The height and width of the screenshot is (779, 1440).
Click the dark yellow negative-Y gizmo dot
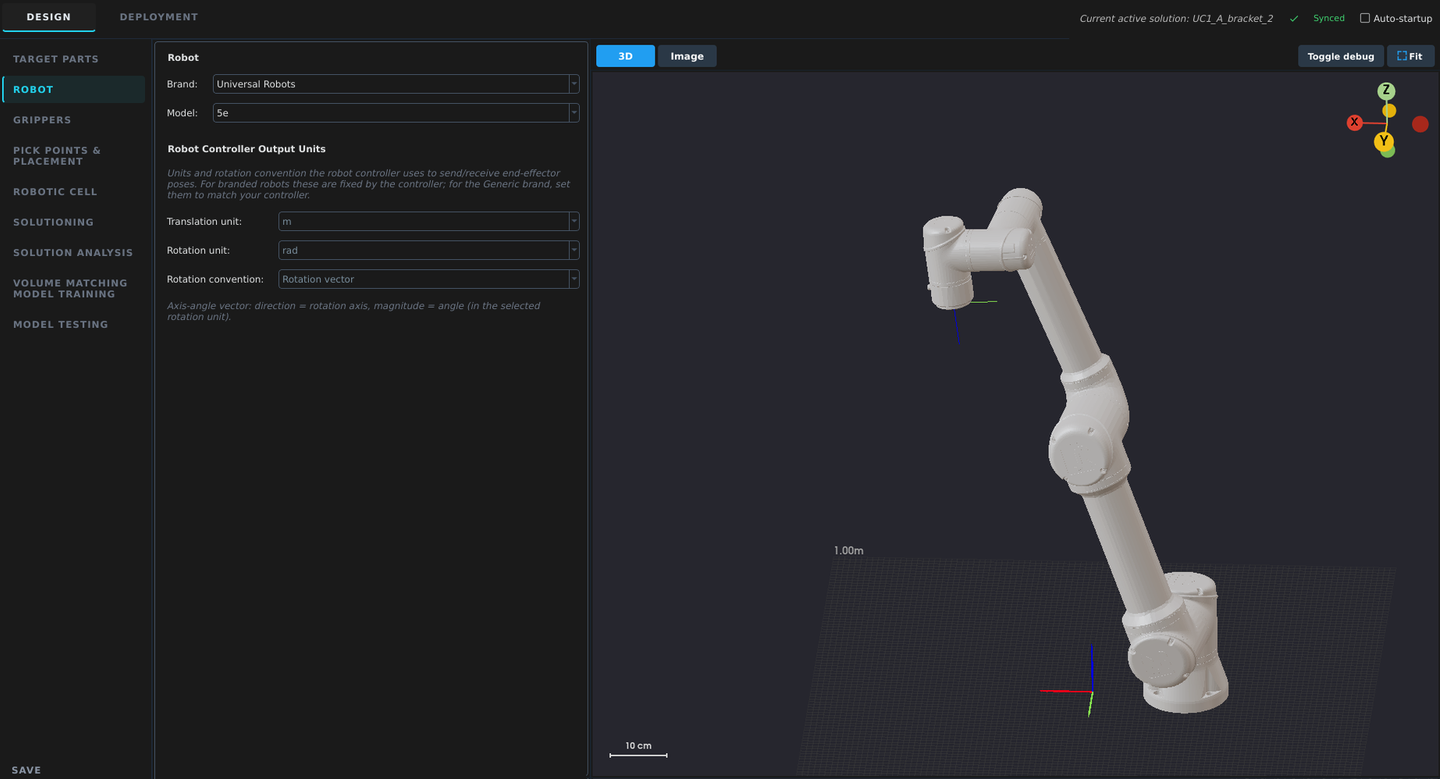[1389, 110]
